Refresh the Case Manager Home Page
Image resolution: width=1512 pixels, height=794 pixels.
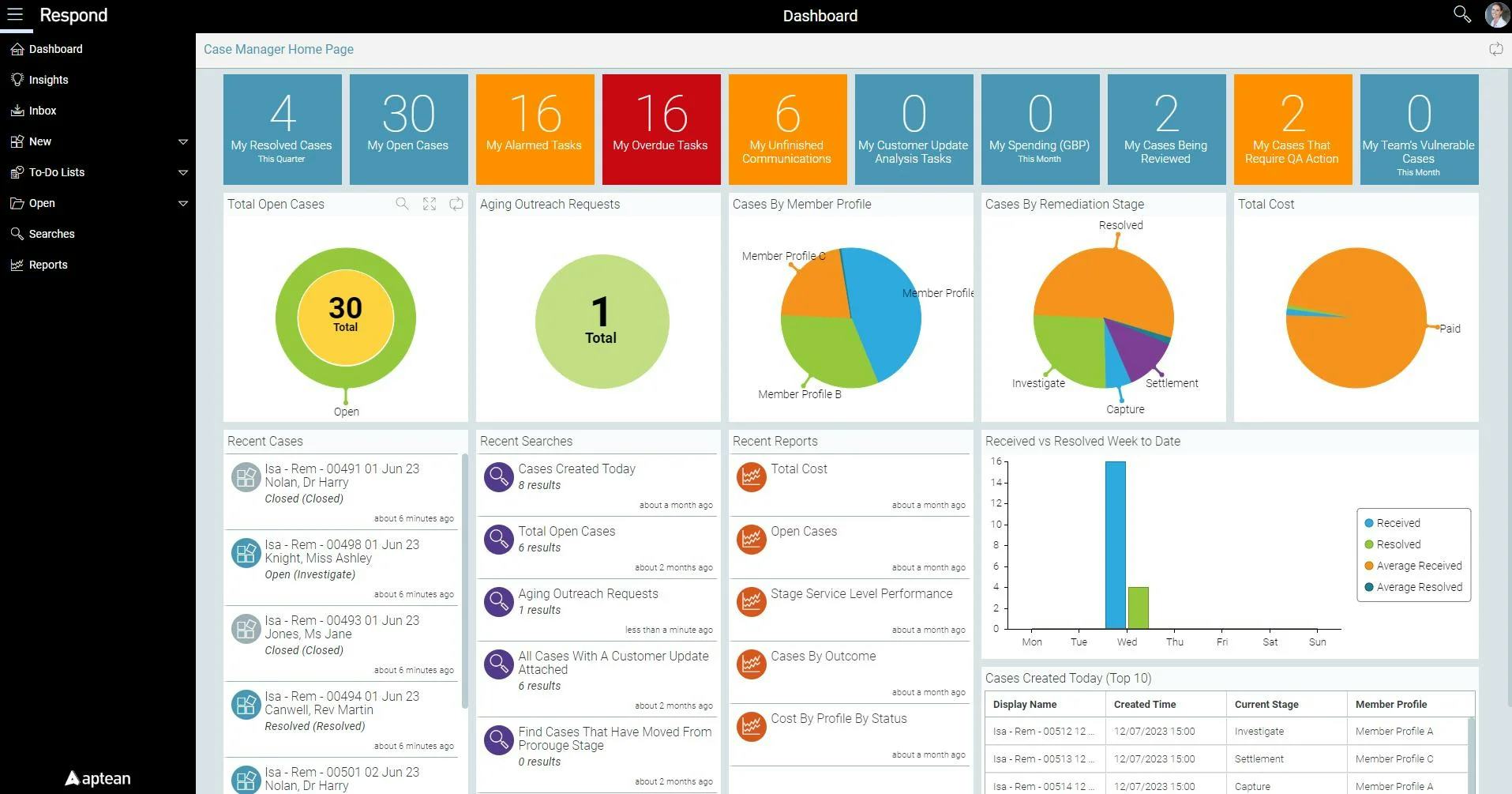1495,48
